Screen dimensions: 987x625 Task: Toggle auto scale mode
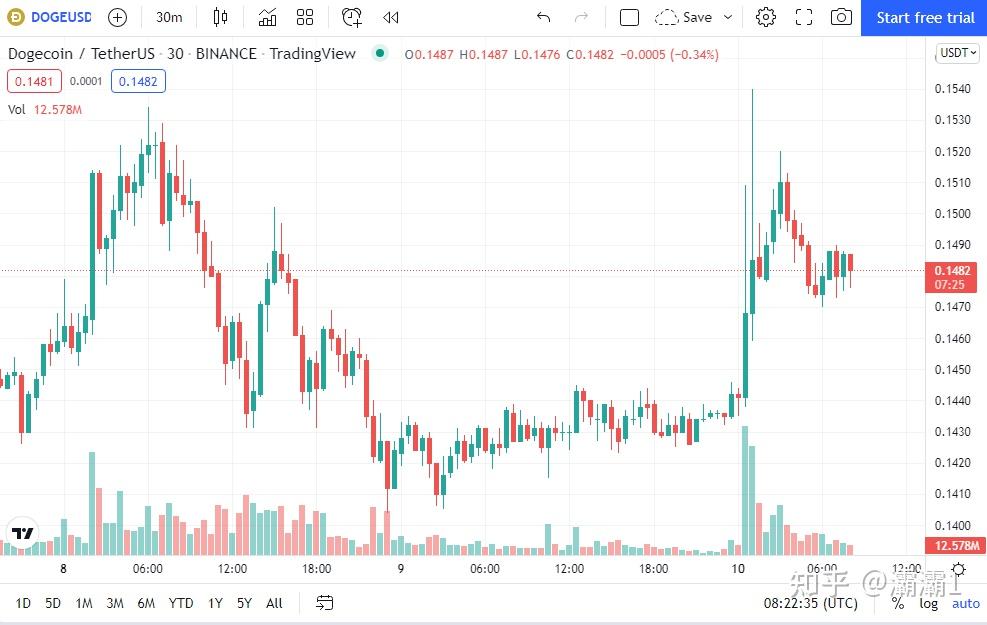[x=966, y=603]
